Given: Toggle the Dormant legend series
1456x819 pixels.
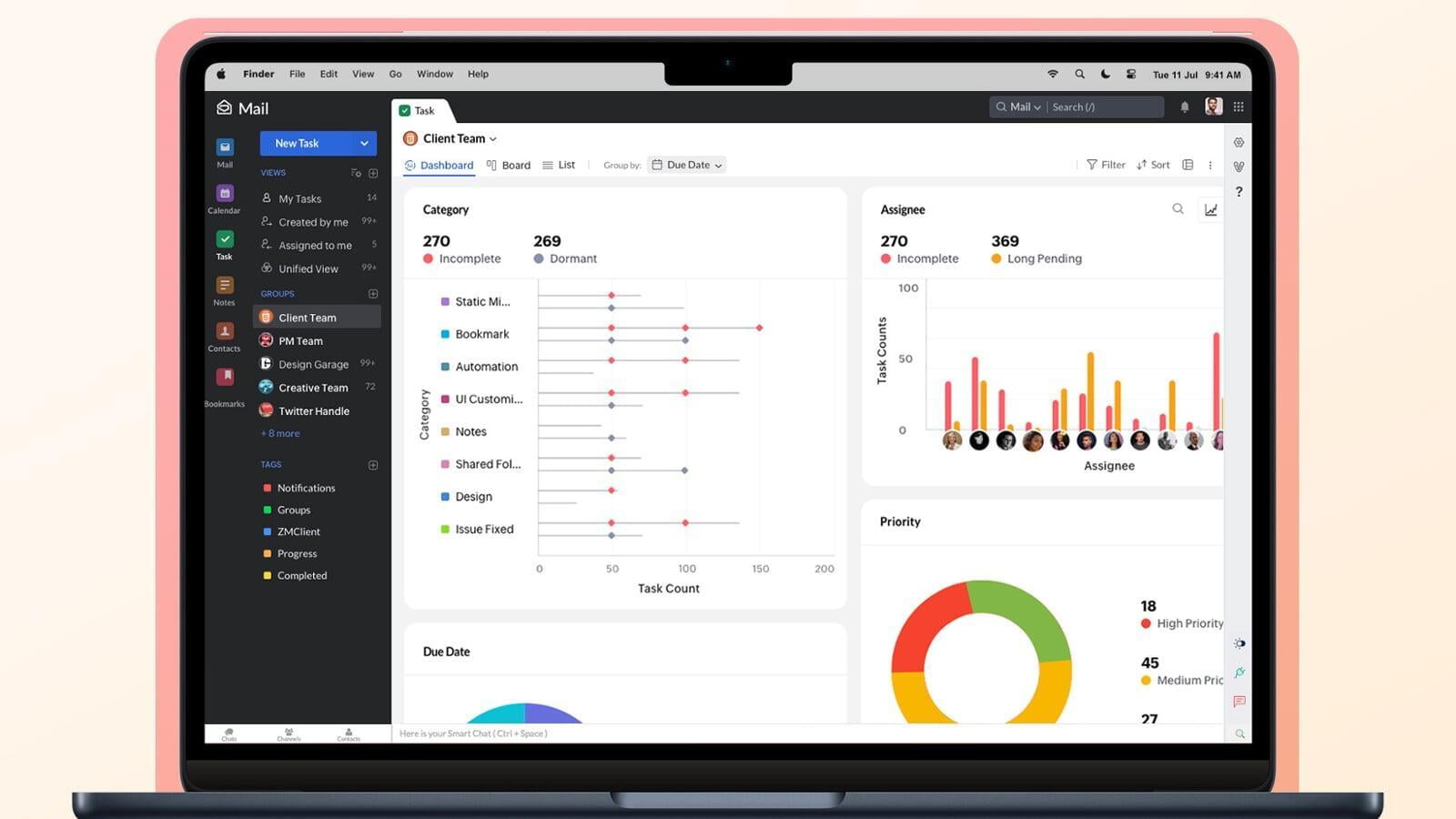Looking at the screenshot, I should (x=565, y=259).
